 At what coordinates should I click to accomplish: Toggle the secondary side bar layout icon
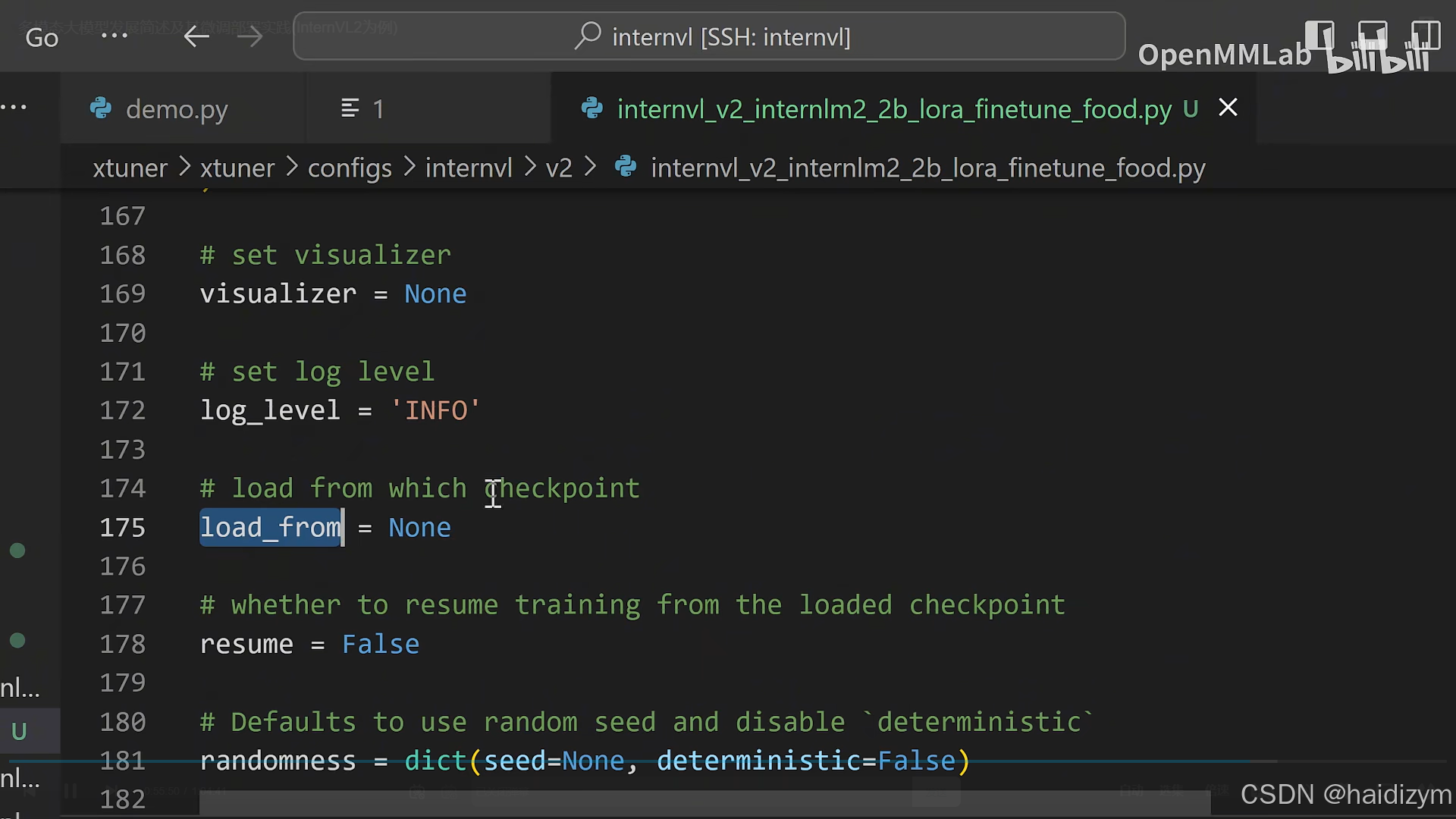click(1425, 36)
